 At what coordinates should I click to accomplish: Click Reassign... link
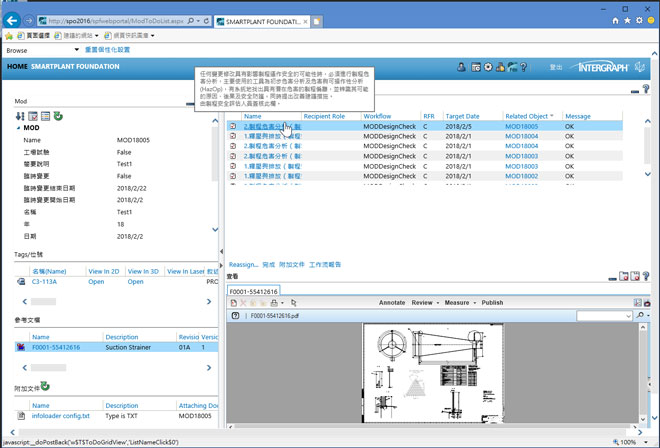(244, 264)
